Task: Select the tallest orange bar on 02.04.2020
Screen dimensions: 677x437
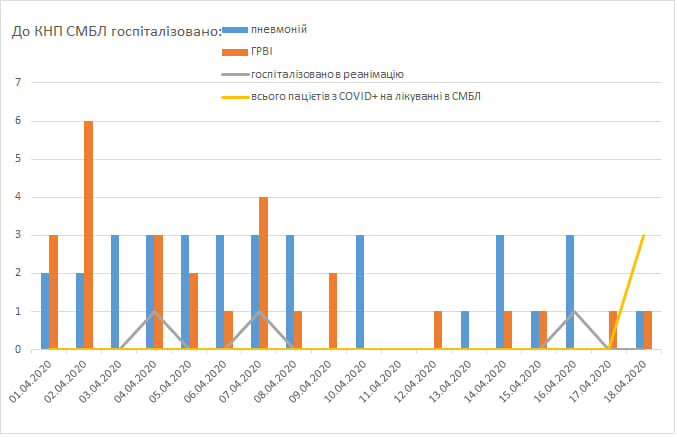Action: tap(89, 235)
